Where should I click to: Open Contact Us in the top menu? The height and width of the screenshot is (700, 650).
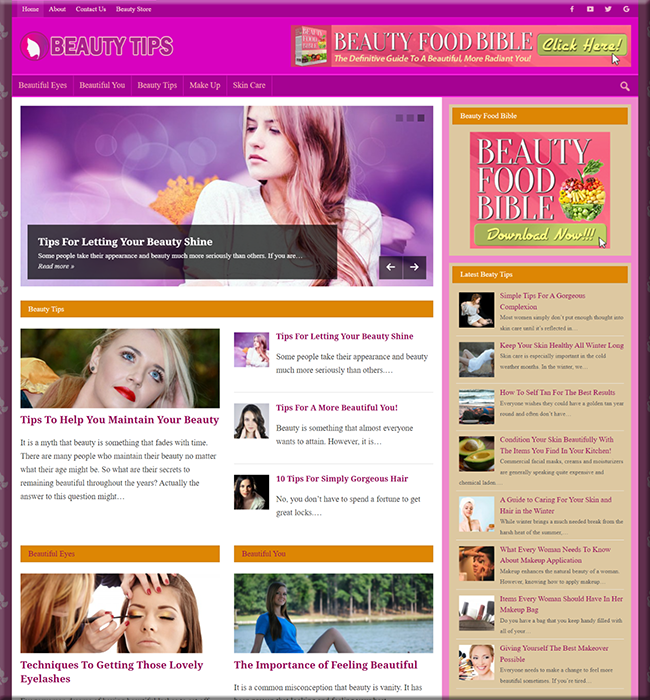pos(91,9)
